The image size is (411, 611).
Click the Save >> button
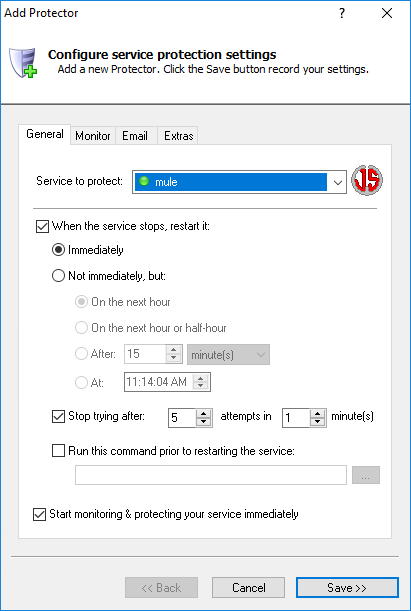[347, 588]
